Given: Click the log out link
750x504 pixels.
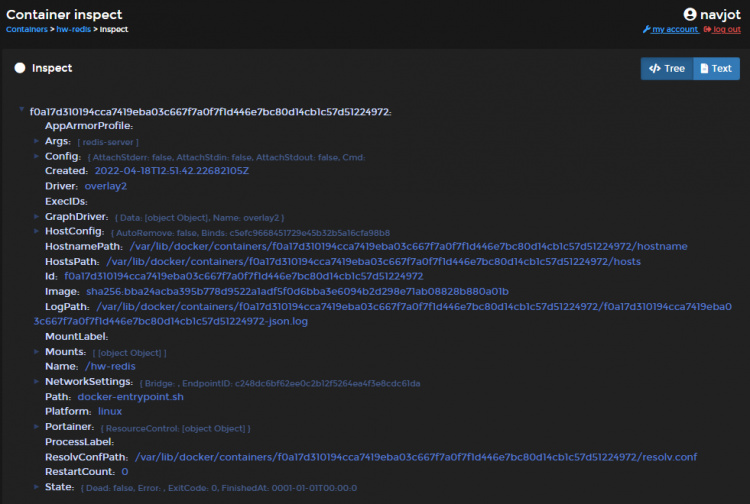Looking at the screenshot, I should click(x=727, y=30).
